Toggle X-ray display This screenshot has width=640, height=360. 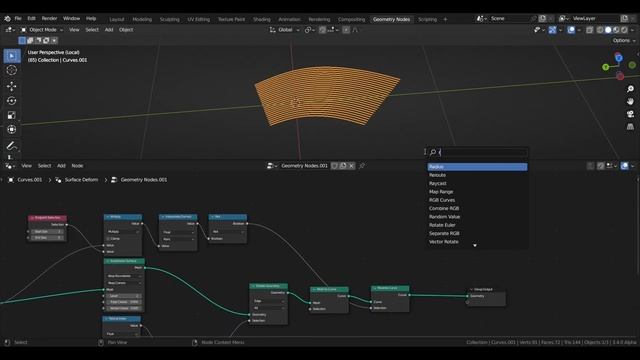tap(589, 30)
